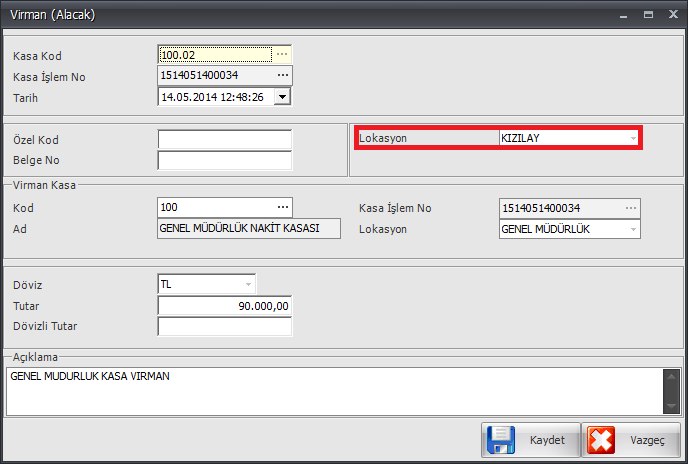Click the Dövizli Tutar label

point(45,326)
